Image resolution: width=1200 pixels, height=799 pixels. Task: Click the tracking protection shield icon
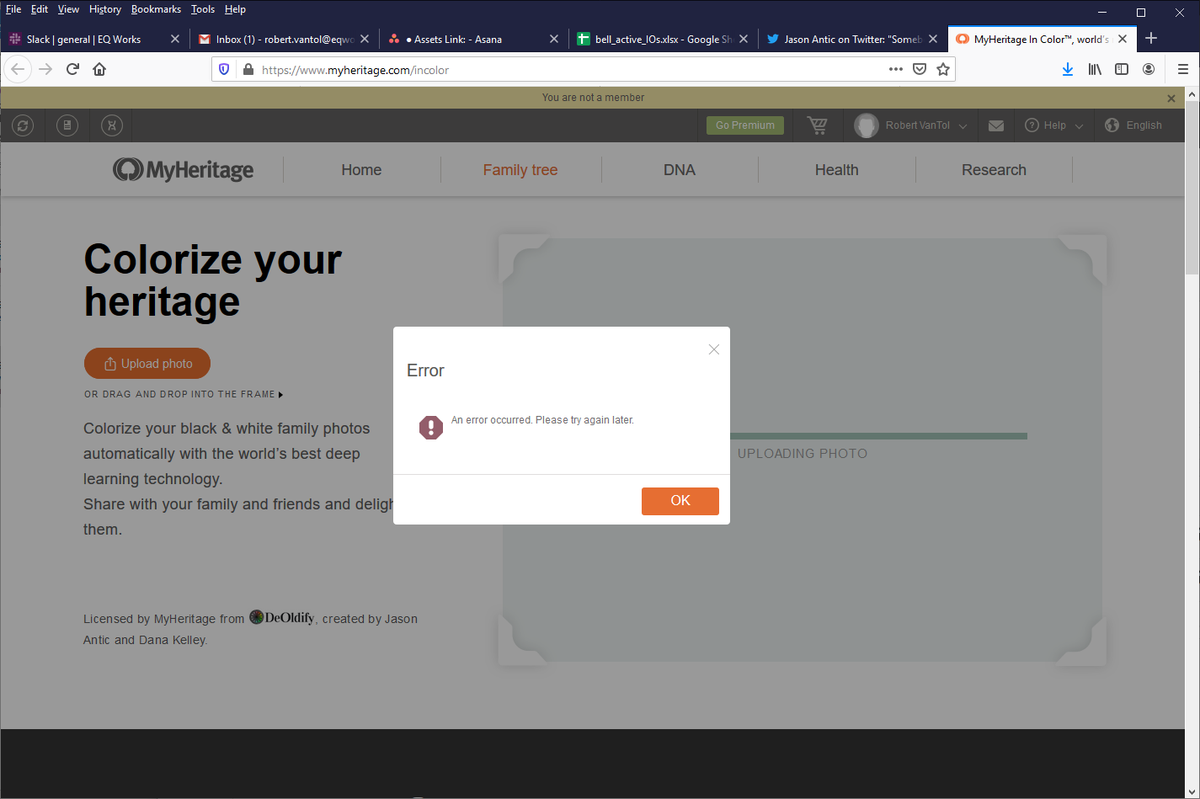tap(224, 69)
